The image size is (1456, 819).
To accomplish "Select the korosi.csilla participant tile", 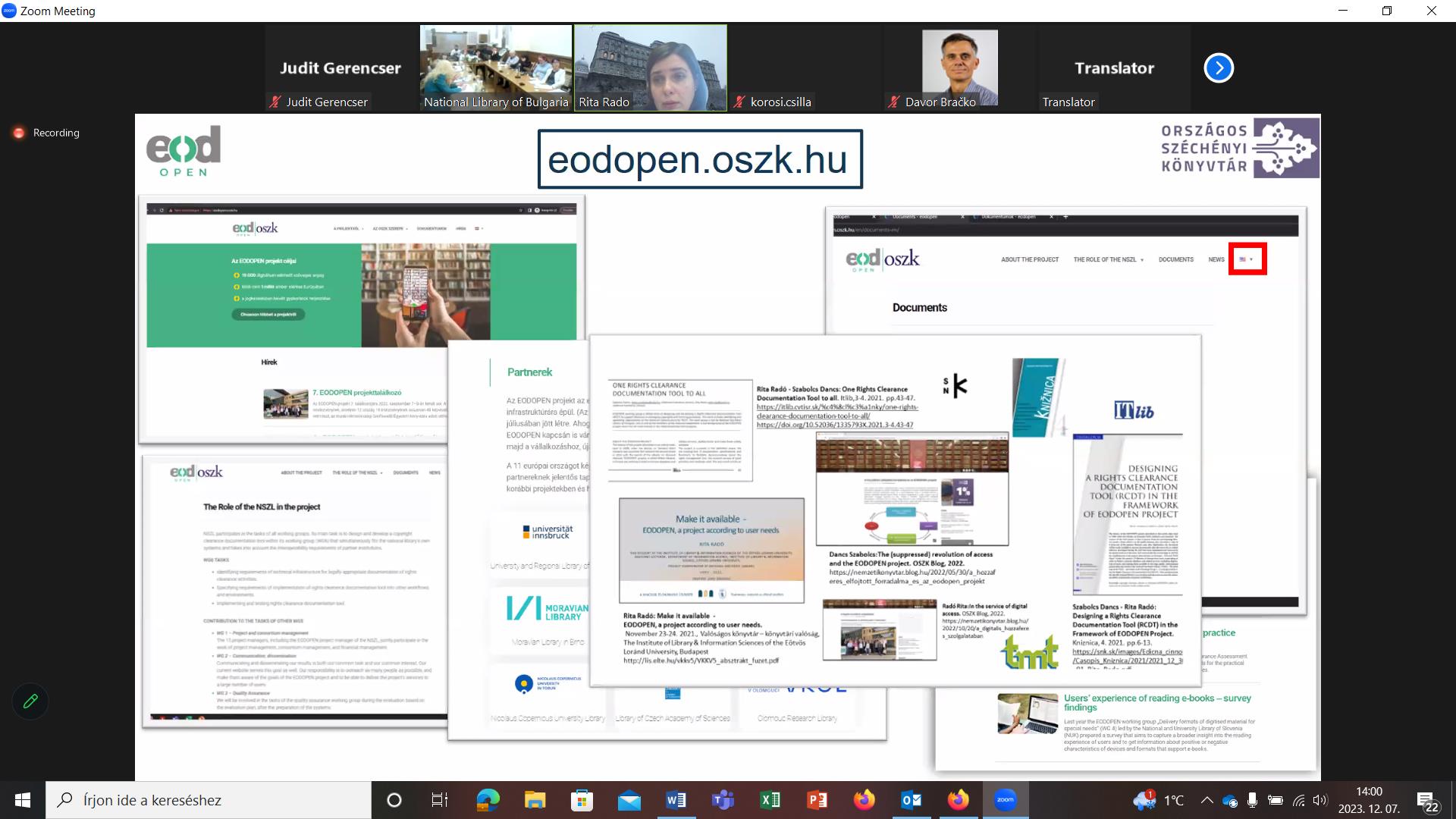I will coord(805,68).
